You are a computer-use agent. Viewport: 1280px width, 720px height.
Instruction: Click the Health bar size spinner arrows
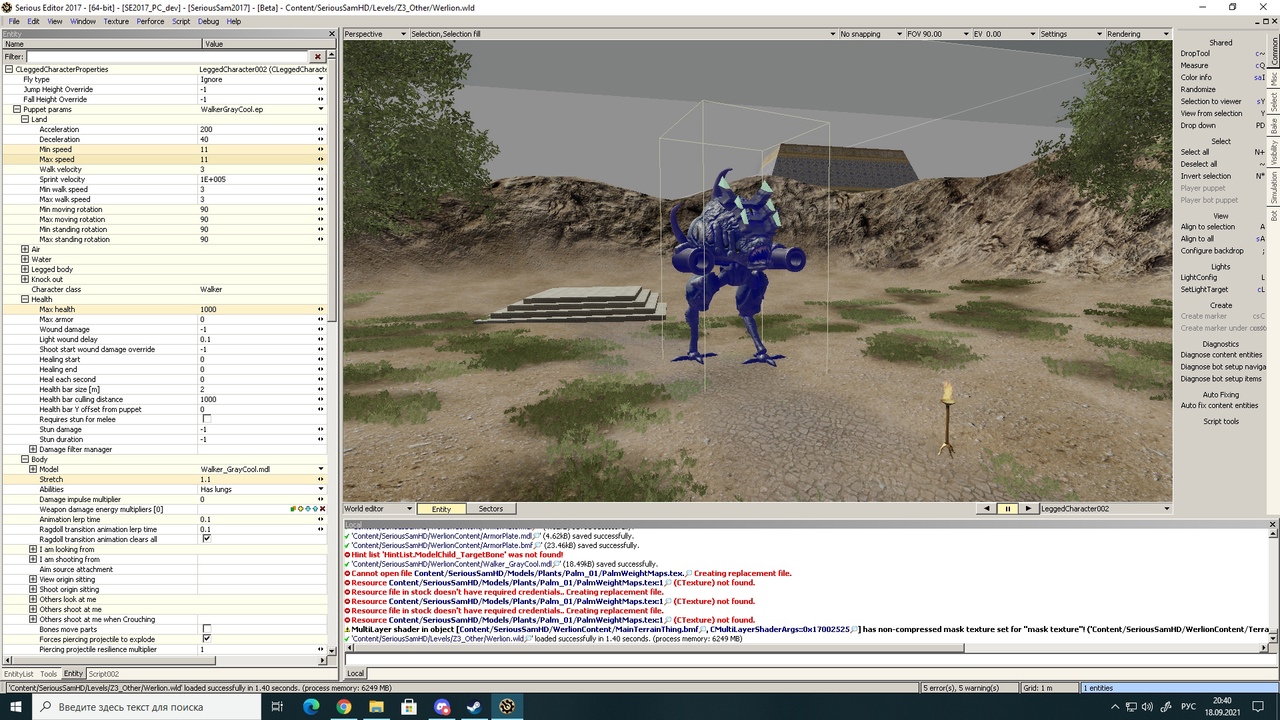click(321, 389)
